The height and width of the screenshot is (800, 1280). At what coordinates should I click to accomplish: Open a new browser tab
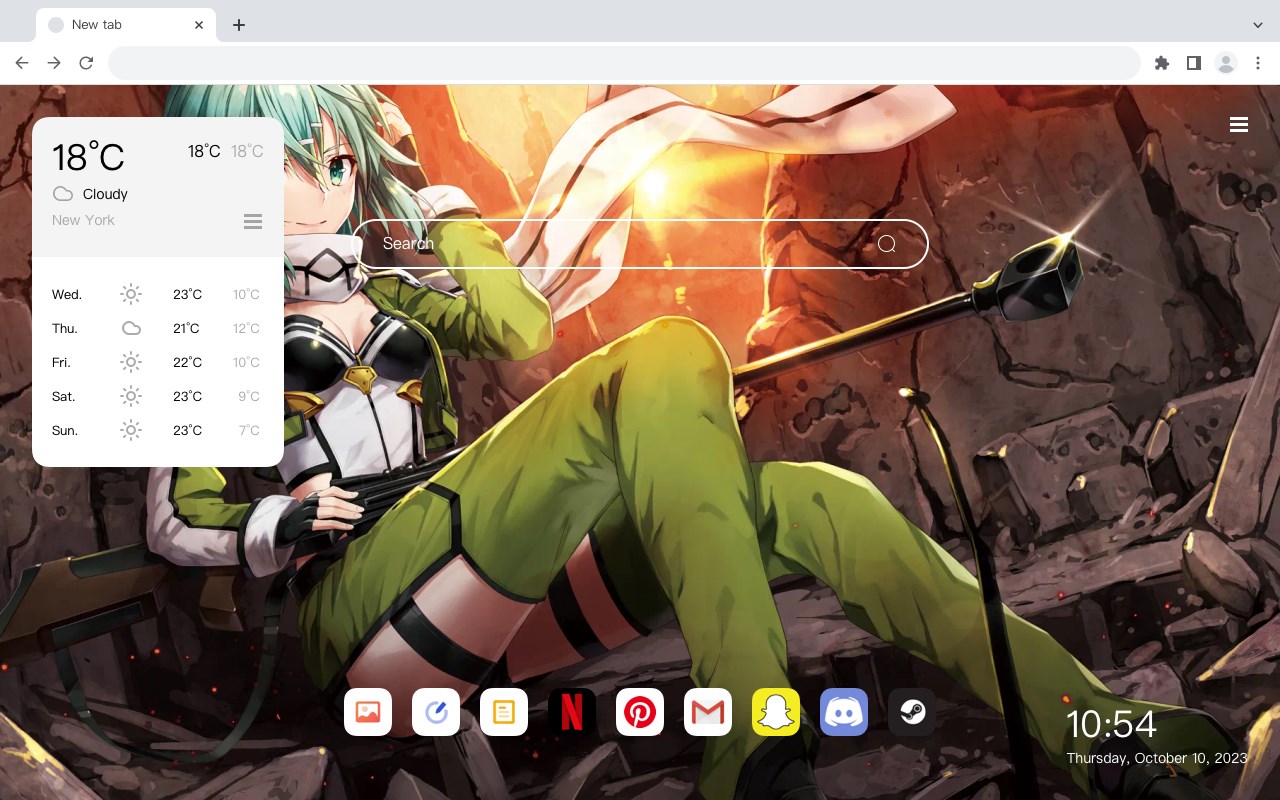[238, 25]
